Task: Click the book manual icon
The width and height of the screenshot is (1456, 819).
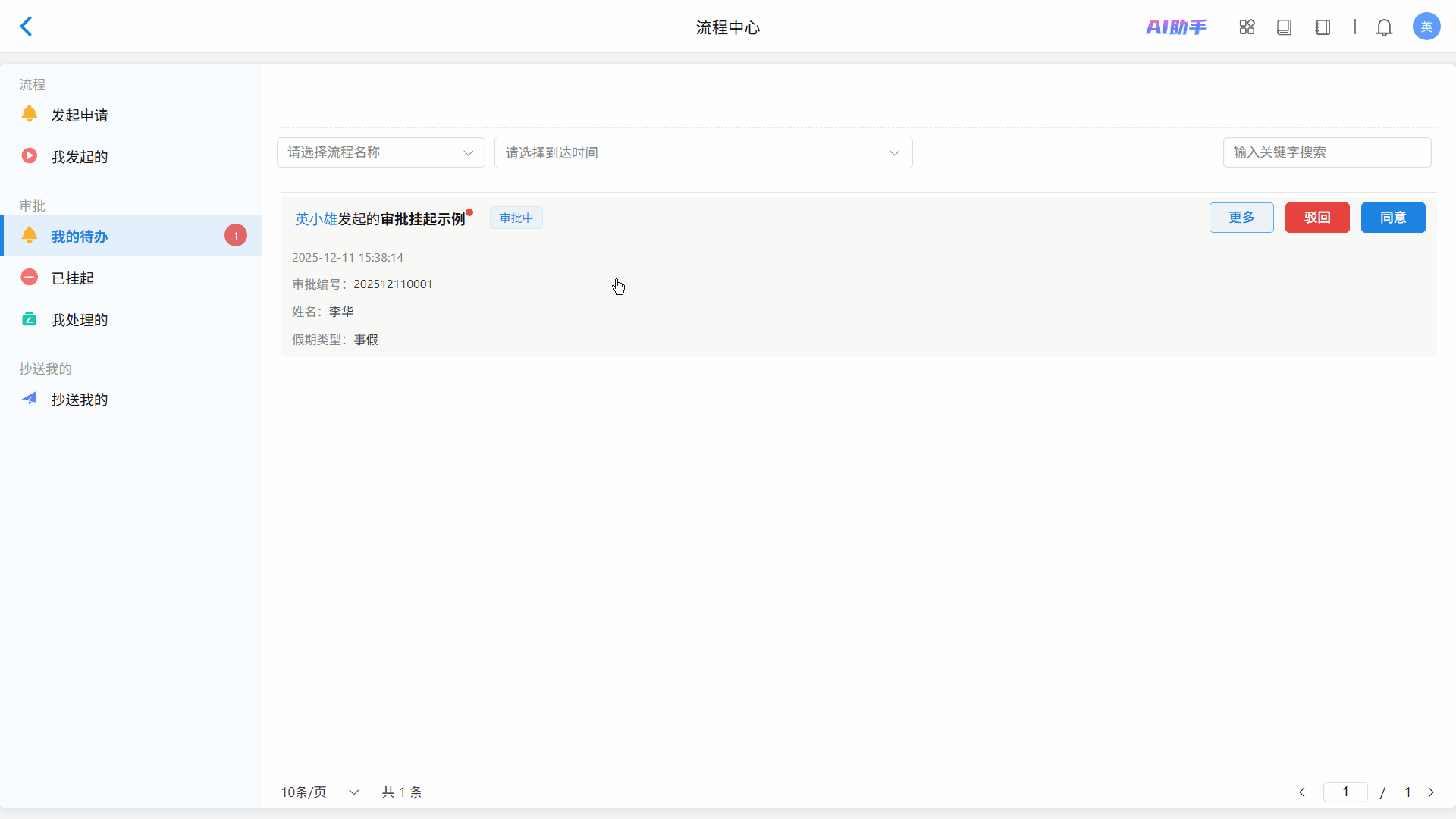Action: [x=1284, y=27]
